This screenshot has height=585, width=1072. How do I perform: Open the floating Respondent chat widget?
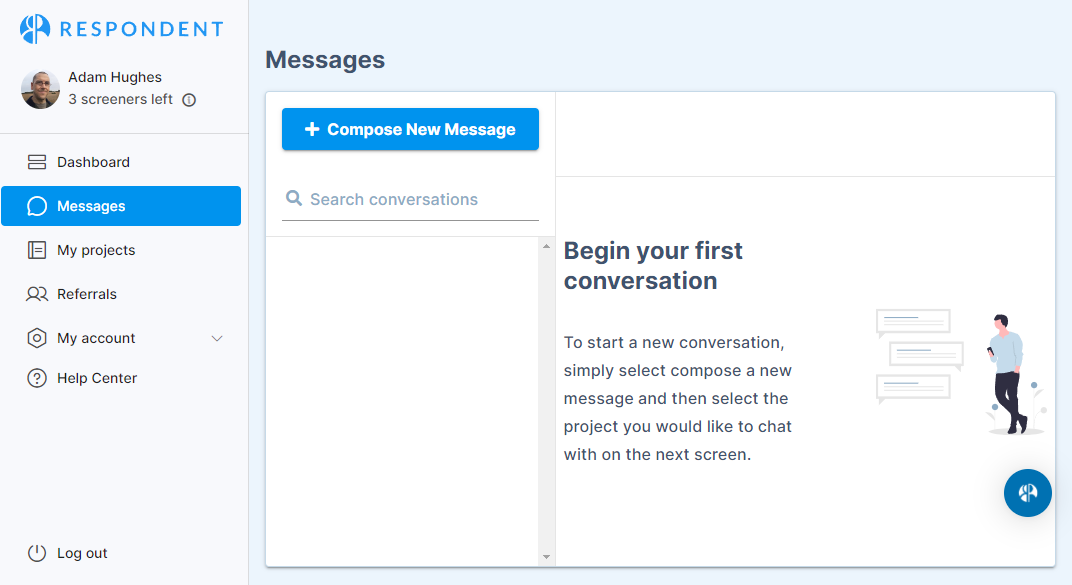[x=1027, y=493]
